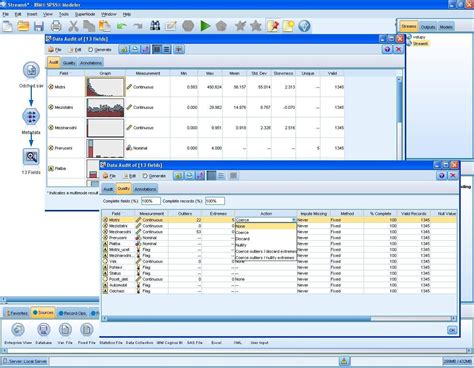Open the Insert menu

point(32,14)
